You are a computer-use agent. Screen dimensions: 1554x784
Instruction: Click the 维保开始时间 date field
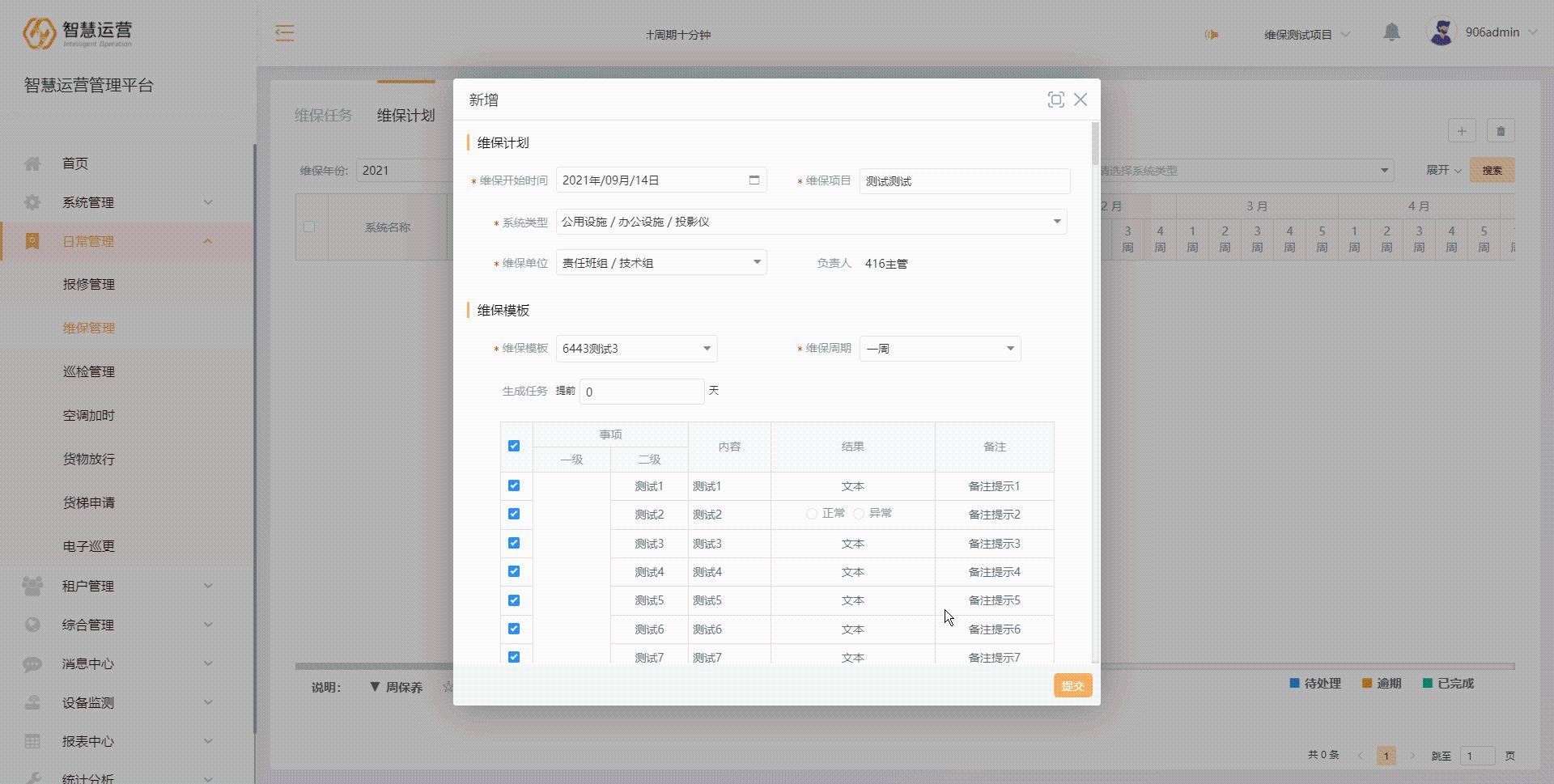coord(661,180)
